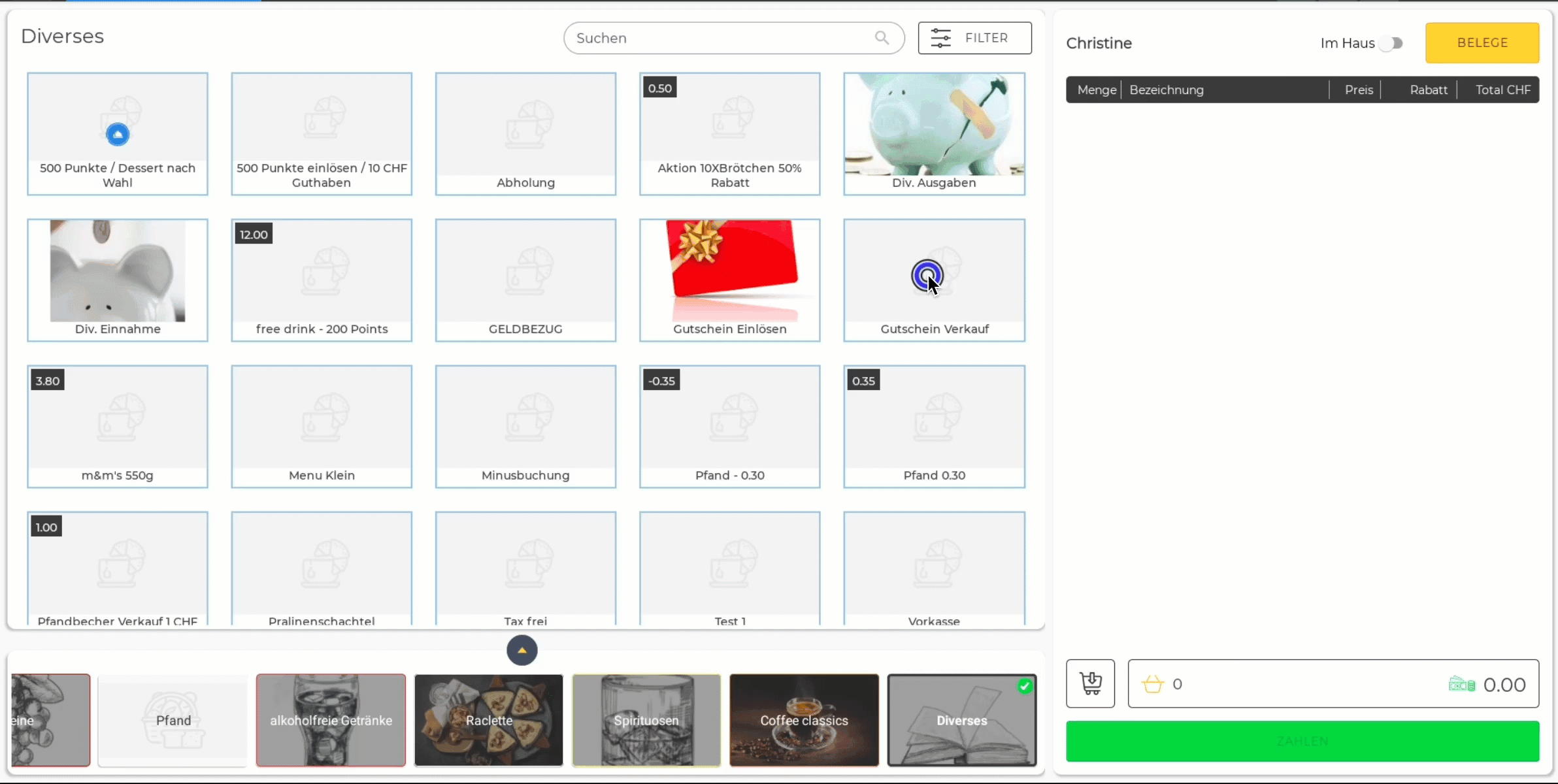Select the alkoholfreie Getränke category

tap(331, 720)
